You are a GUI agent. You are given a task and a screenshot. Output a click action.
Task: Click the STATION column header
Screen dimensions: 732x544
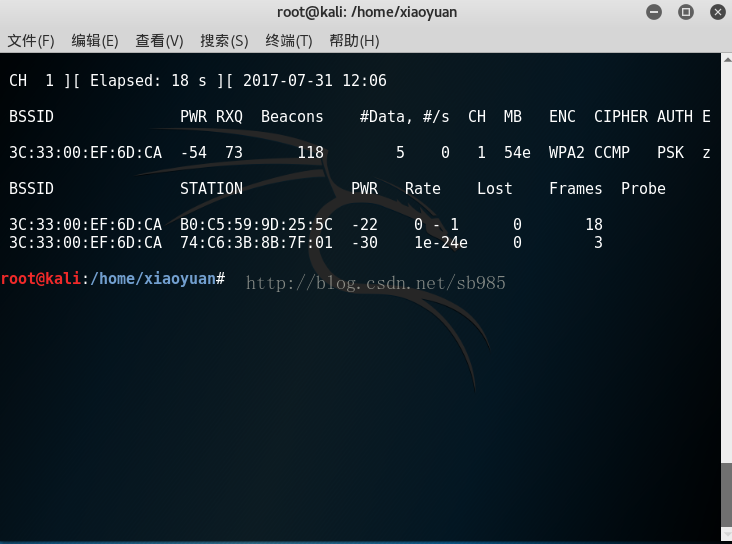click(211, 188)
